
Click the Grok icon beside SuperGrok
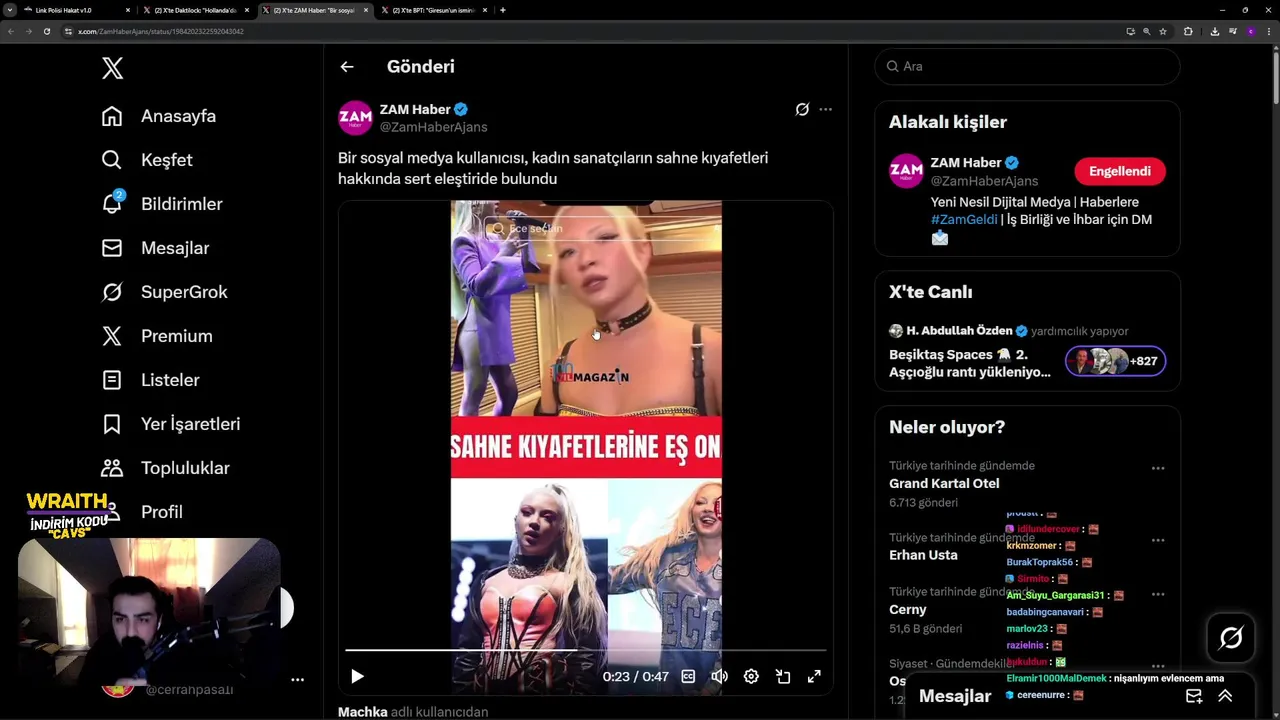click(112, 292)
